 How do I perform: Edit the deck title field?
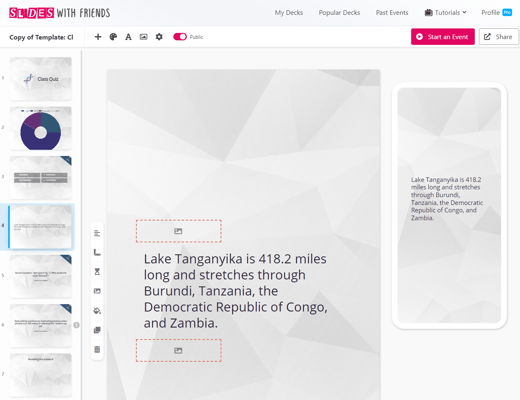41,37
